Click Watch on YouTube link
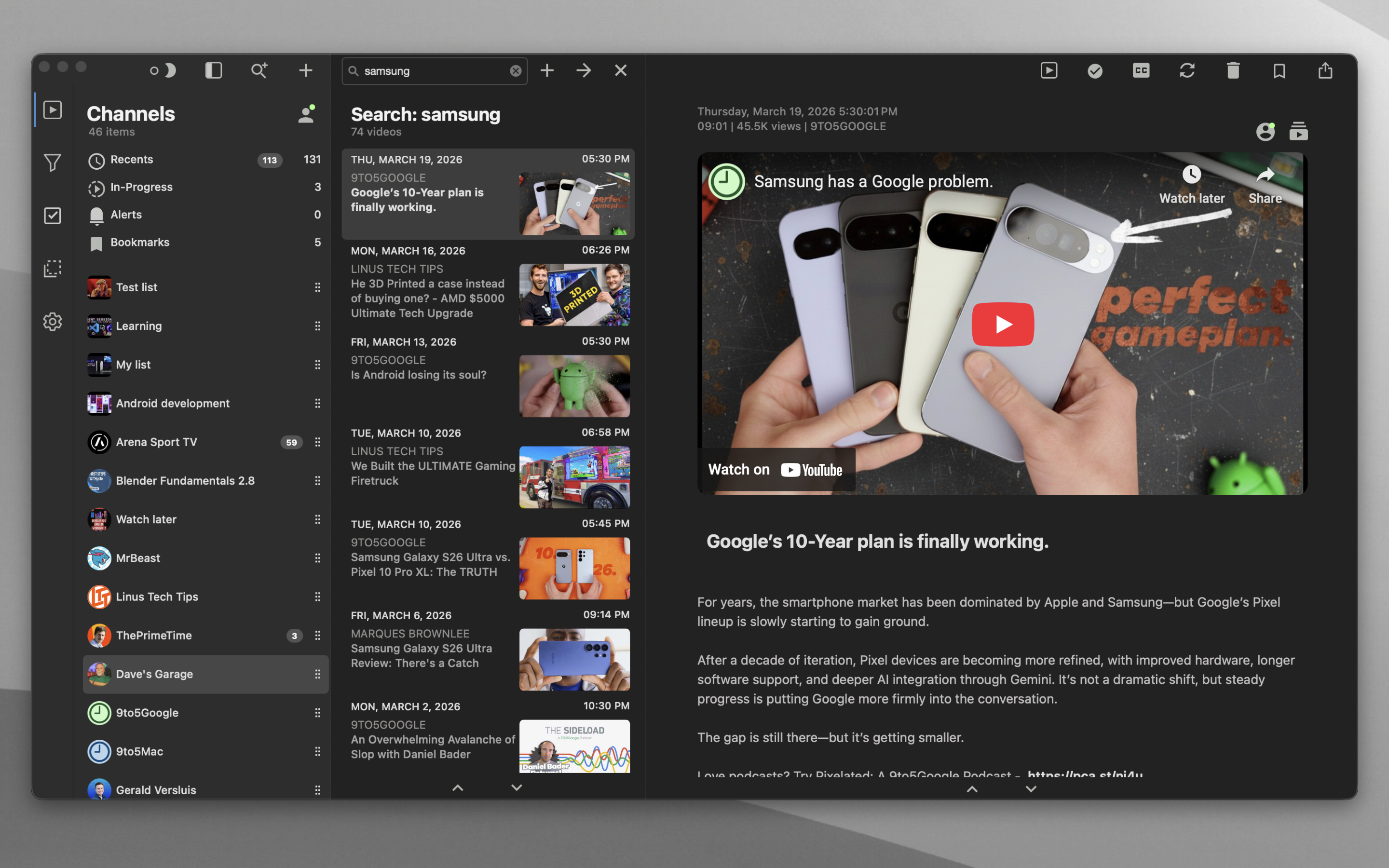The height and width of the screenshot is (868, 1389). [776, 470]
